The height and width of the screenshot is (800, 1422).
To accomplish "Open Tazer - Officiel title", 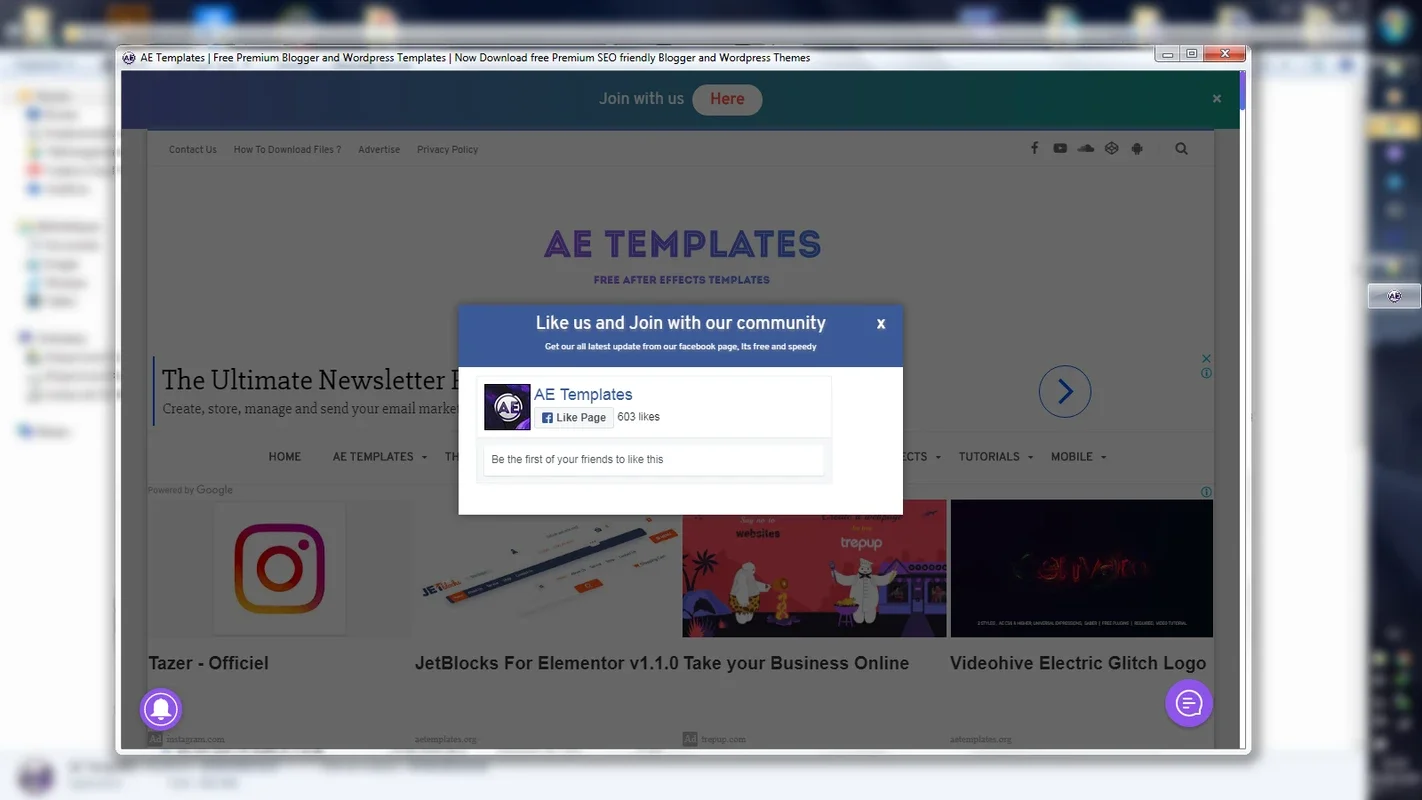I will [x=208, y=663].
